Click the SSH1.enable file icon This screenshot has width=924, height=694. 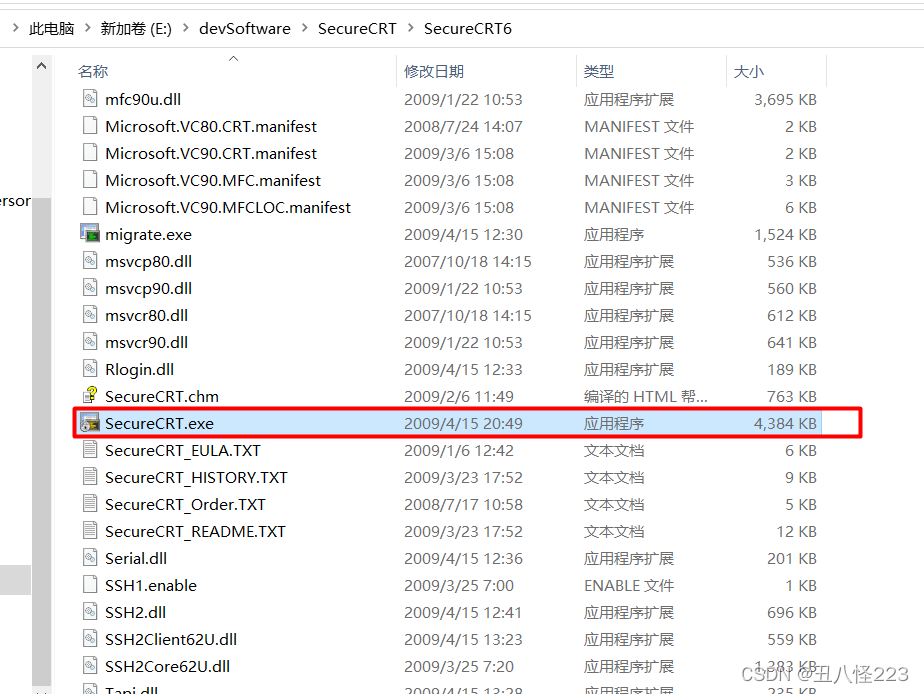pos(90,584)
